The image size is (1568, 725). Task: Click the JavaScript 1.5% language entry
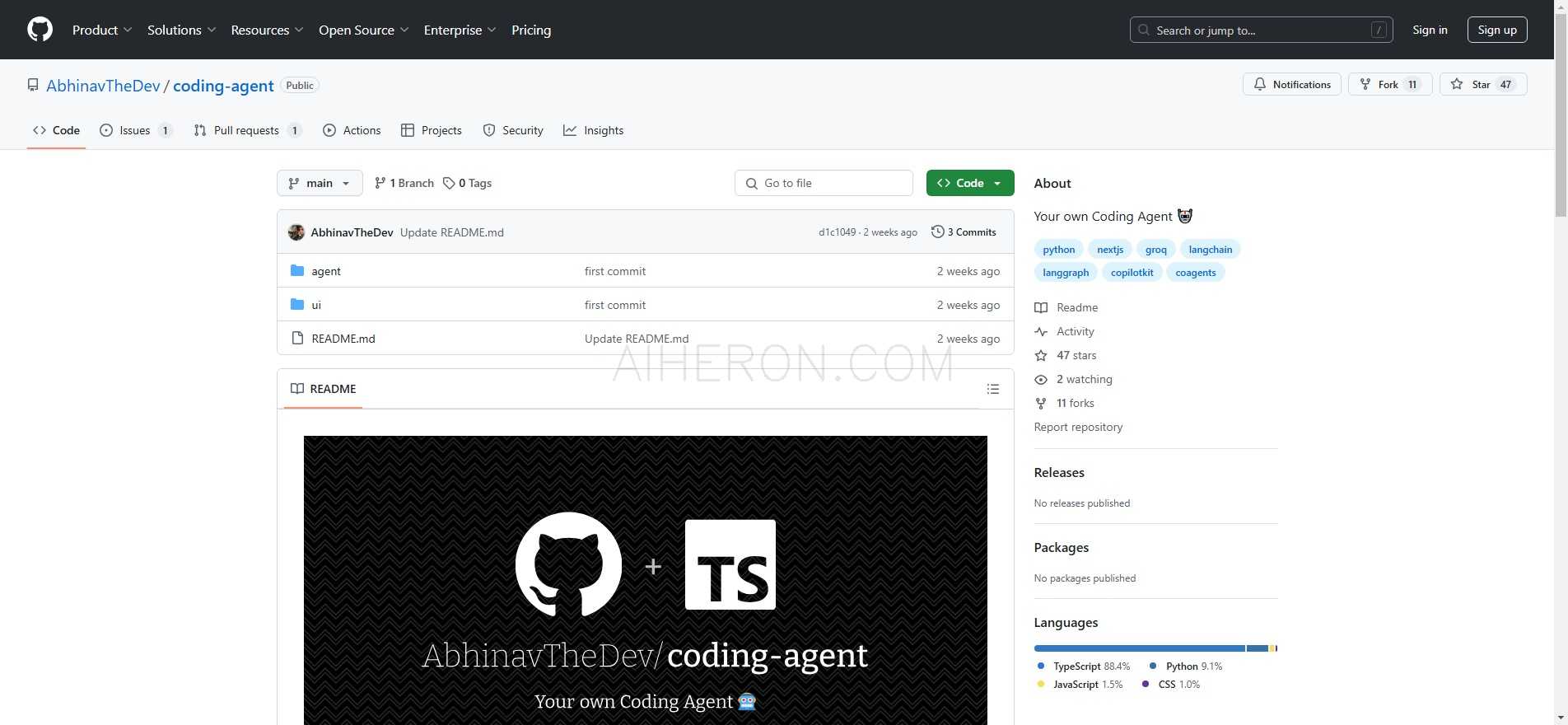pyautogui.click(x=1080, y=684)
